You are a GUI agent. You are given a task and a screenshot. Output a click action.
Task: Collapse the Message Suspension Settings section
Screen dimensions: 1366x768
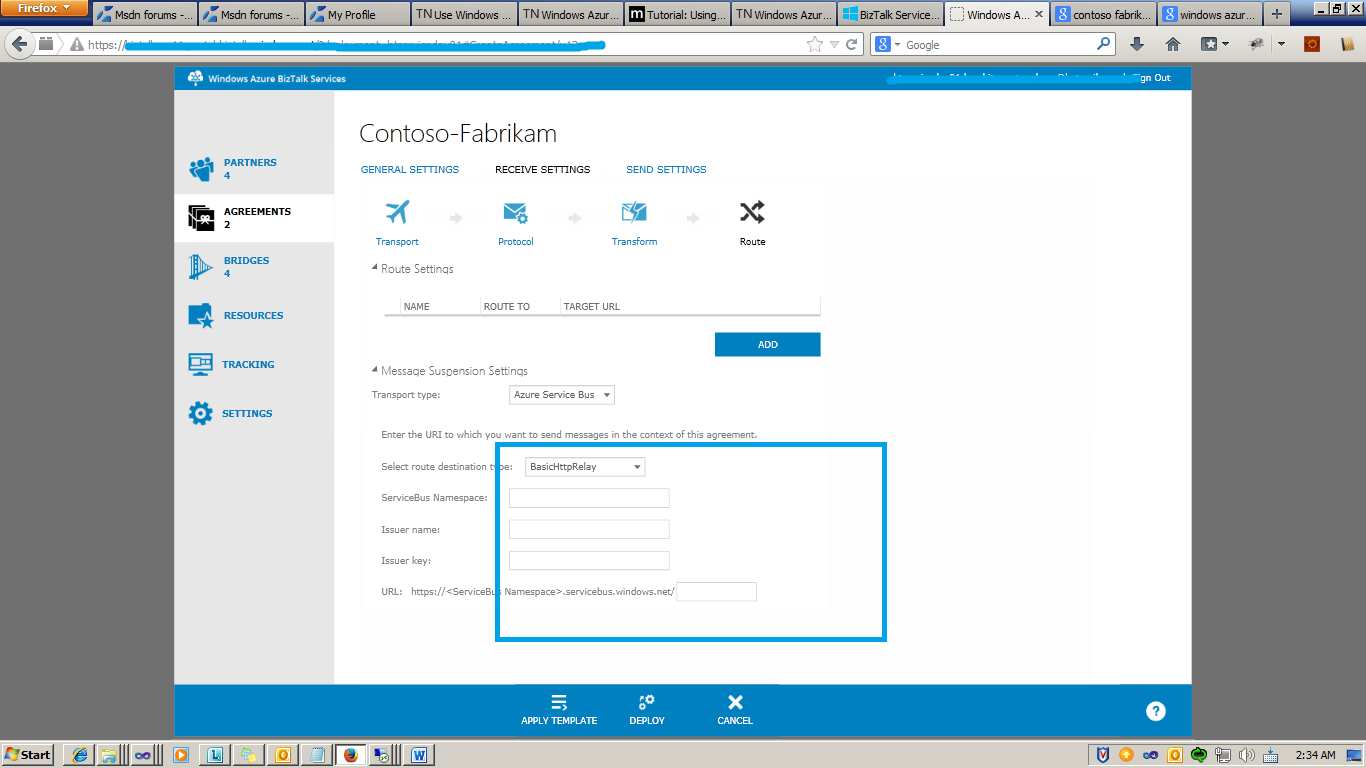374,370
